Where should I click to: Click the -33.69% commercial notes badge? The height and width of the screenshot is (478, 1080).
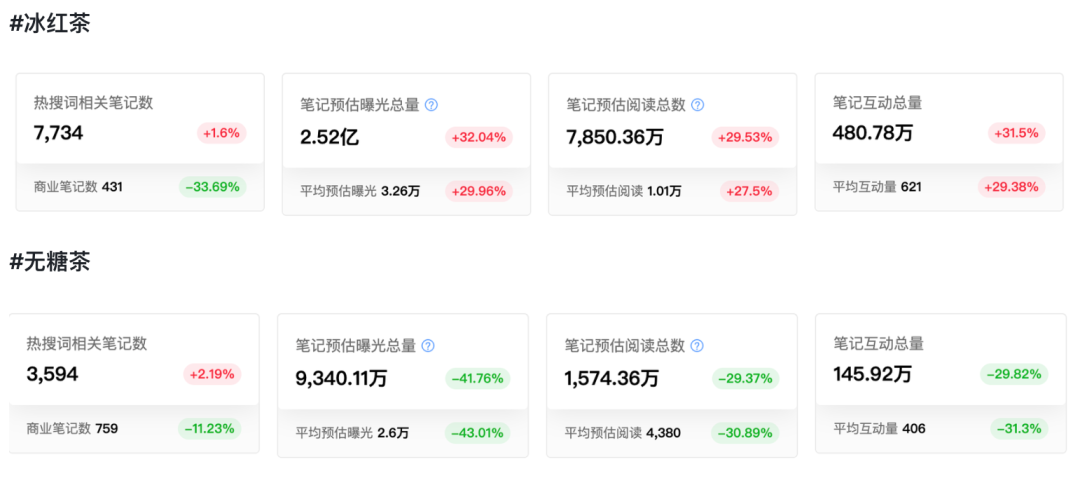point(212,186)
